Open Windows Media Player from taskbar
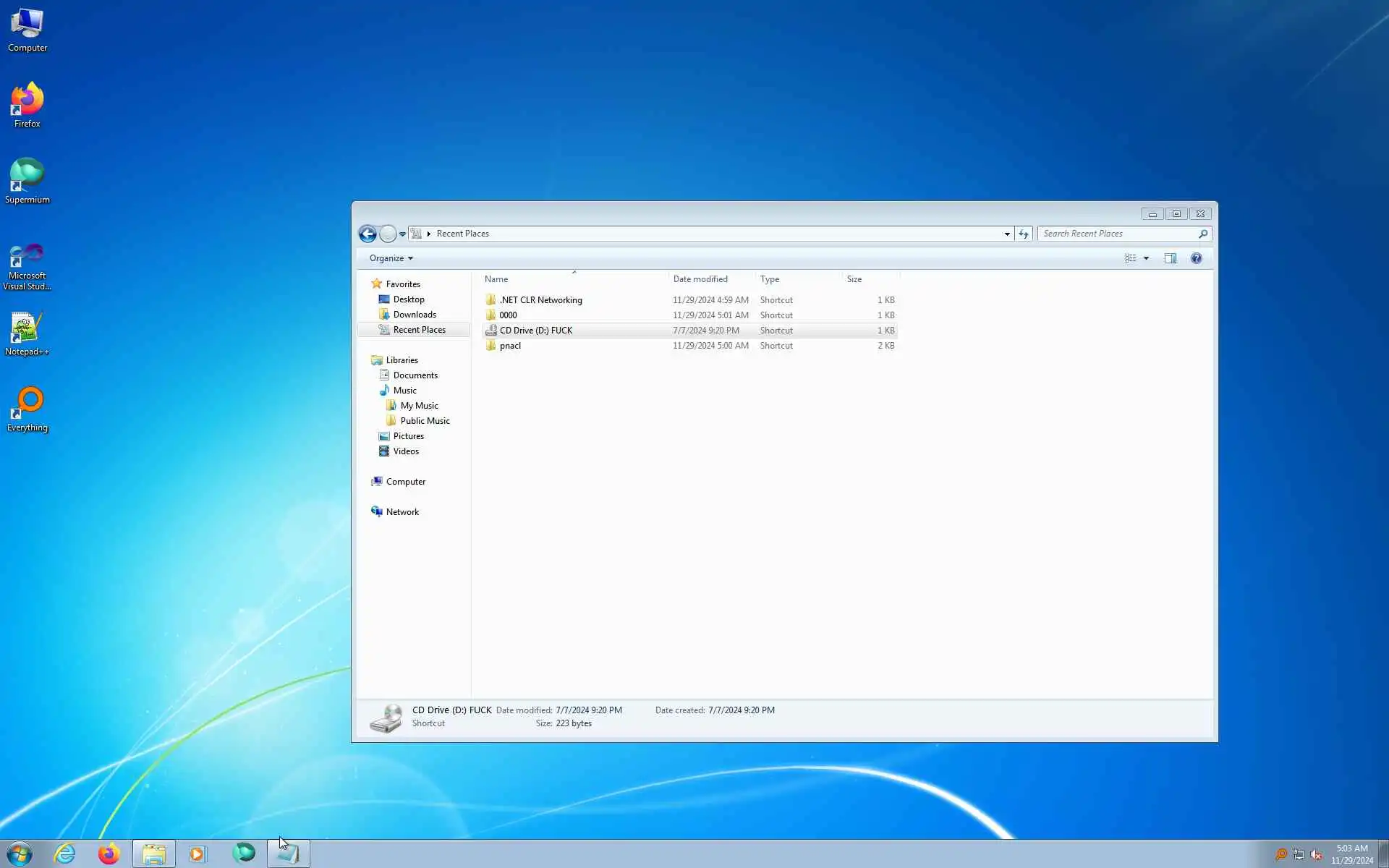 click(197, 854)
